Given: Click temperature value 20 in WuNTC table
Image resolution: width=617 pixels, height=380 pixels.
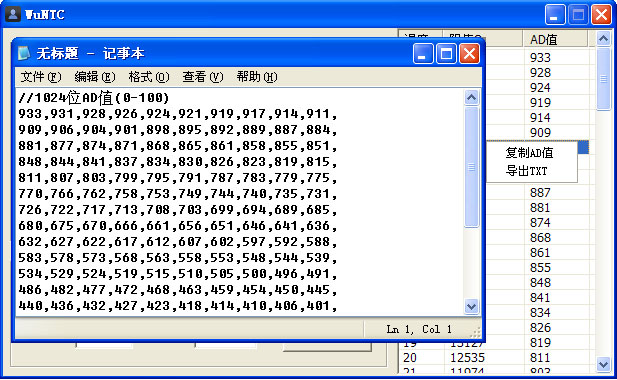Looking at the screenshot, I should click(x=410, y=358).
